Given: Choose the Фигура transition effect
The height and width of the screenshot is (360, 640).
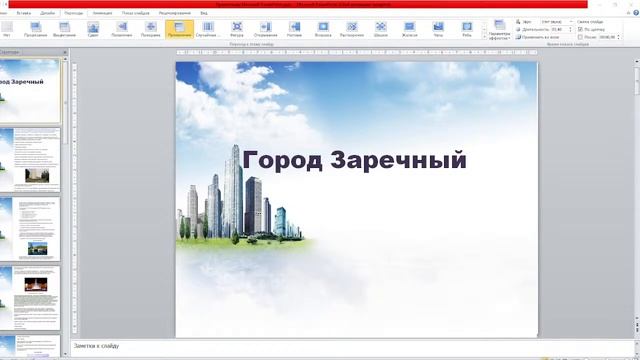Looking at the screenshot, I should point(237,29).
